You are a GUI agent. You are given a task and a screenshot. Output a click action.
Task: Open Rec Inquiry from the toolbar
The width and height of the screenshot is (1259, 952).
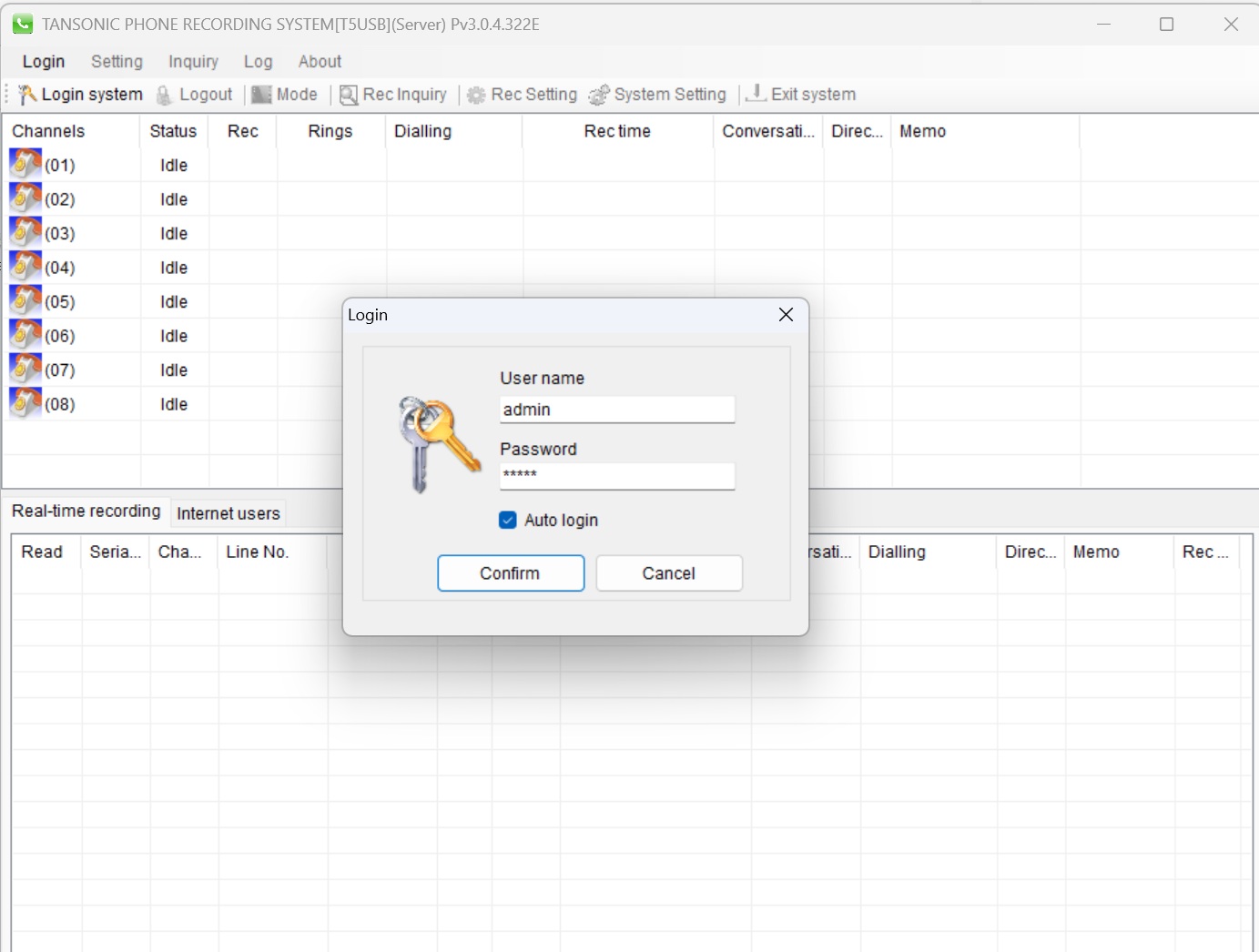393,95
